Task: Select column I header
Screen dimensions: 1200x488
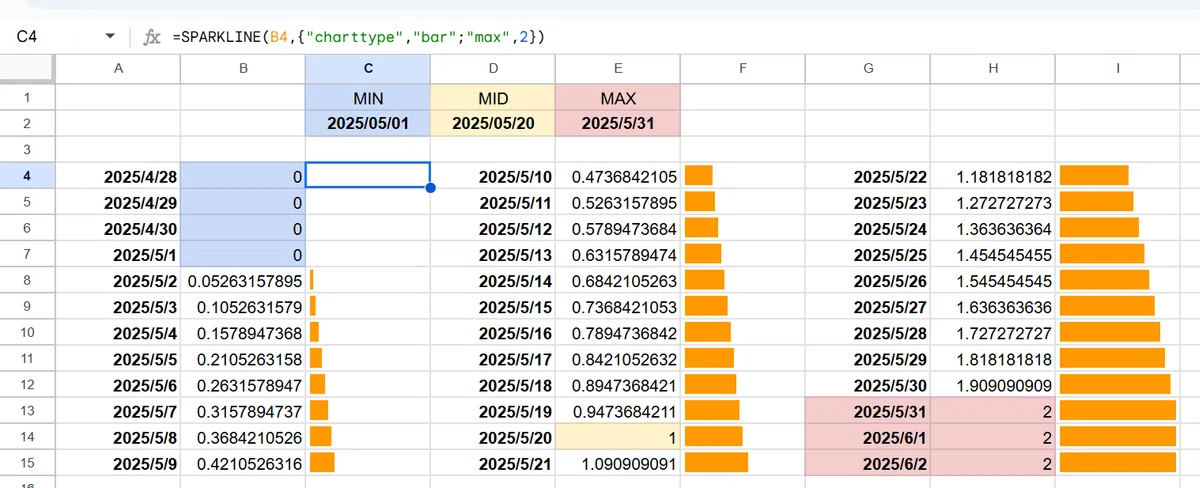Action: tap(1118, 68)
